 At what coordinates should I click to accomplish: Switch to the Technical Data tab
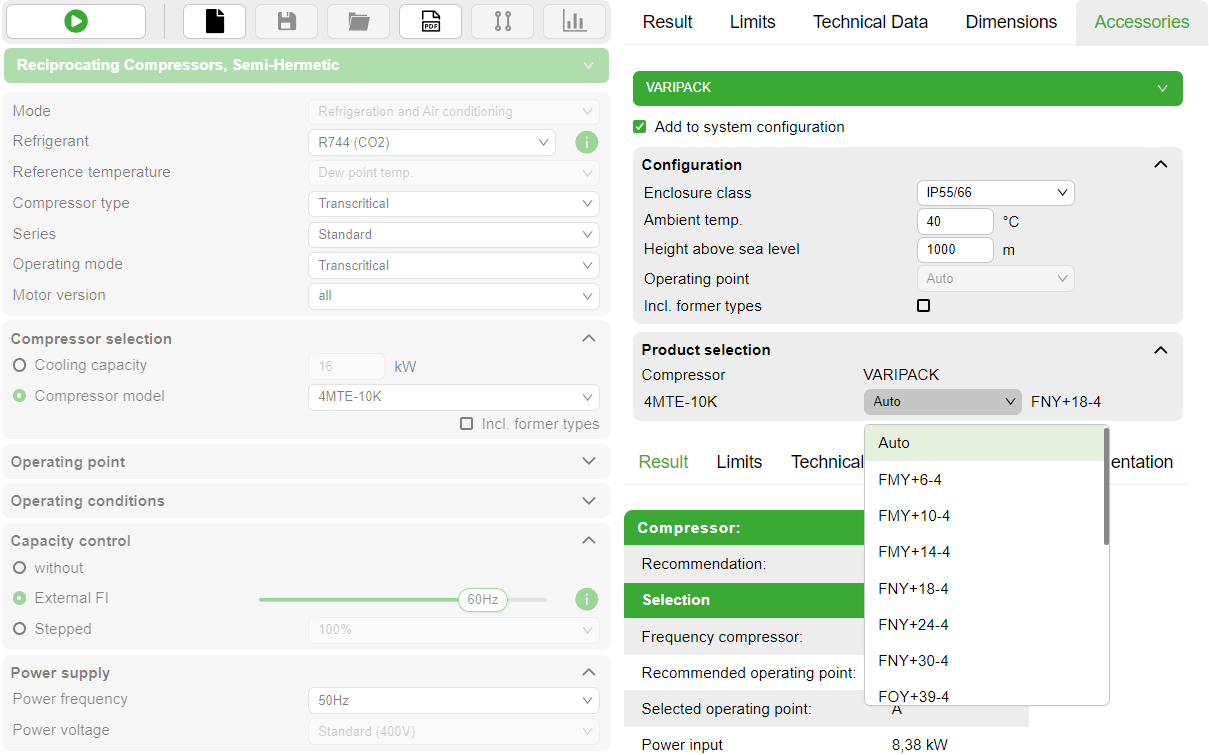pos(869,21)
